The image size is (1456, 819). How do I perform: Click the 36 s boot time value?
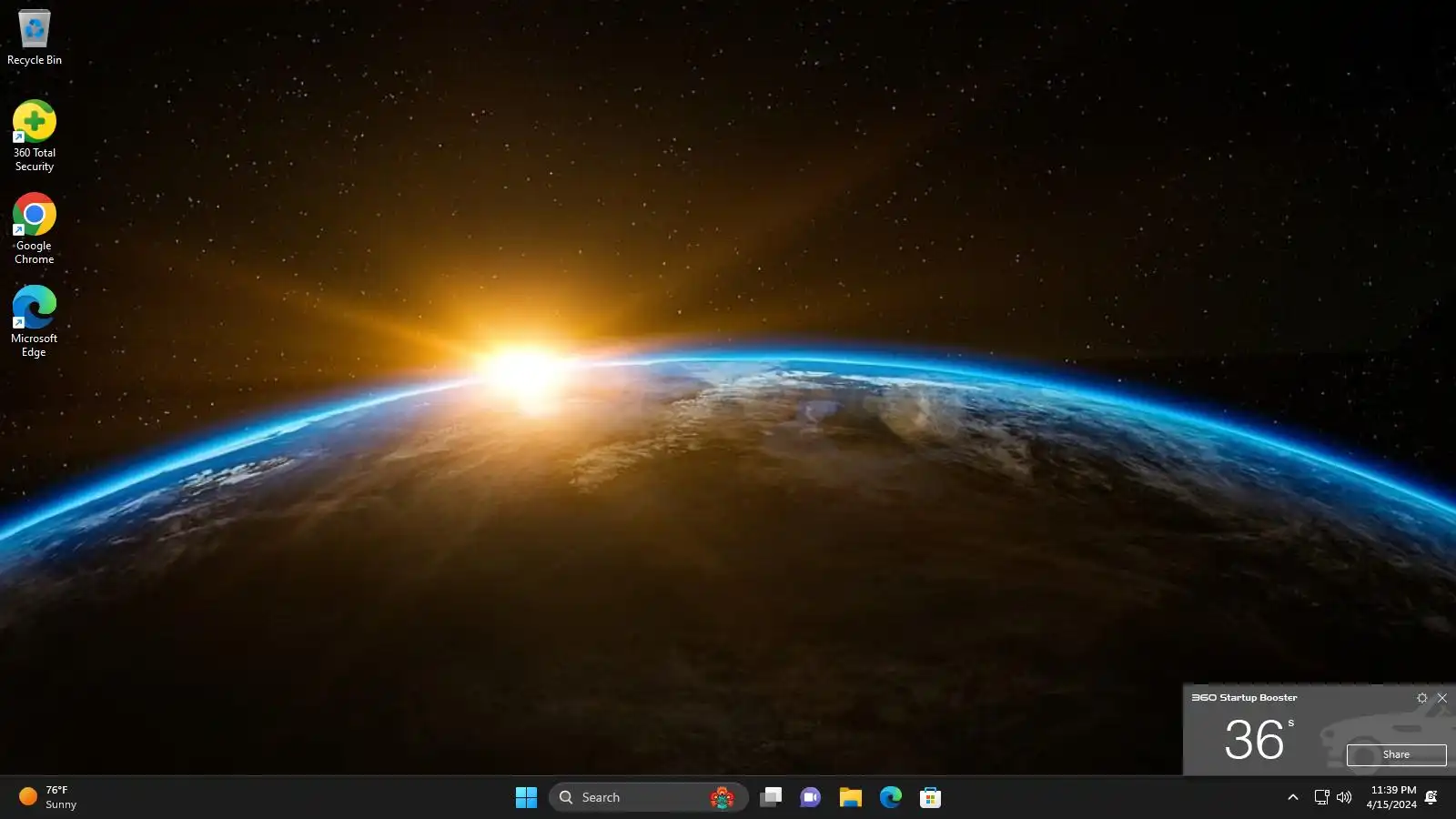[x=1259, y=738]
